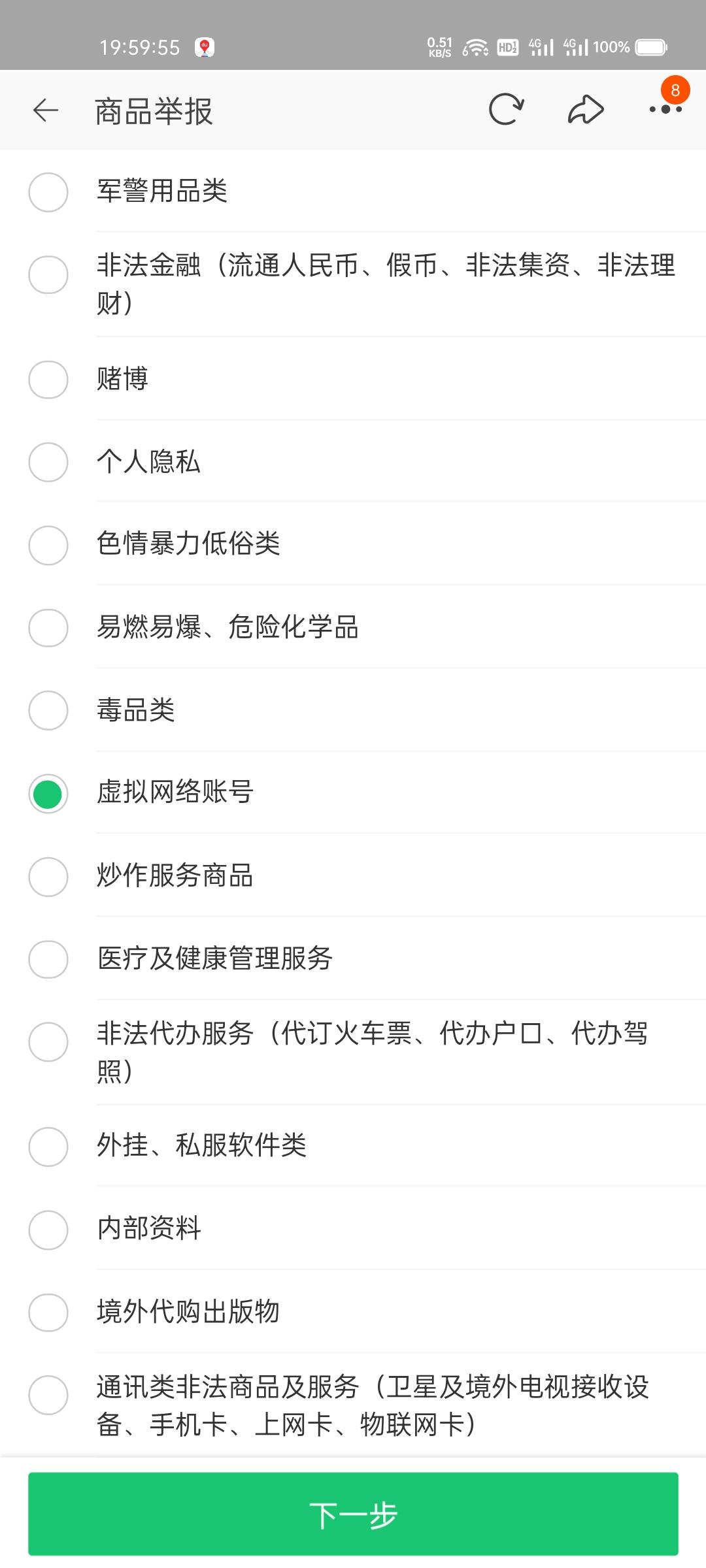The image size is (706, 1568).
Task: Pick the 毒品类 radio button
Action: [48, 710]
